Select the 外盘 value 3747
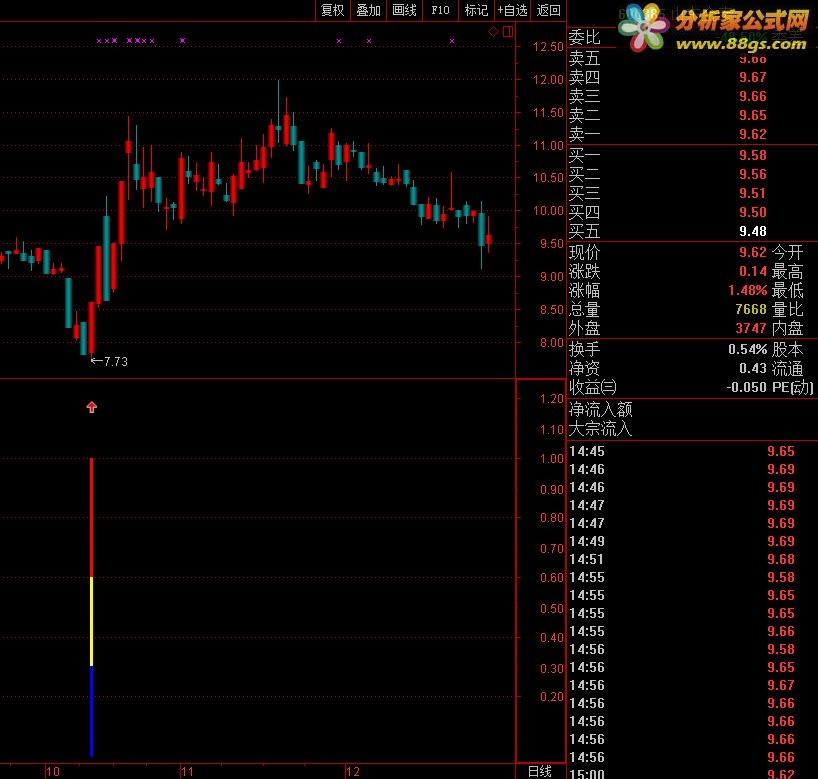818x779 pixels. (x=751, y=328)
